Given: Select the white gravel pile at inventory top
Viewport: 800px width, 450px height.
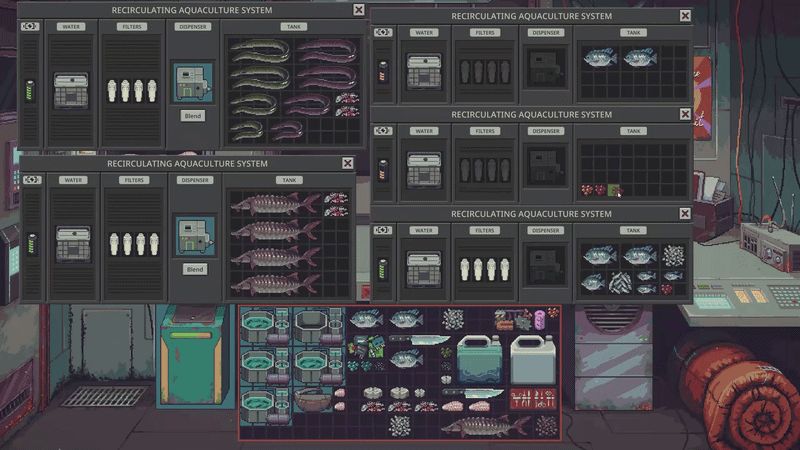Looking at the screenshot, I should point(453,320).
